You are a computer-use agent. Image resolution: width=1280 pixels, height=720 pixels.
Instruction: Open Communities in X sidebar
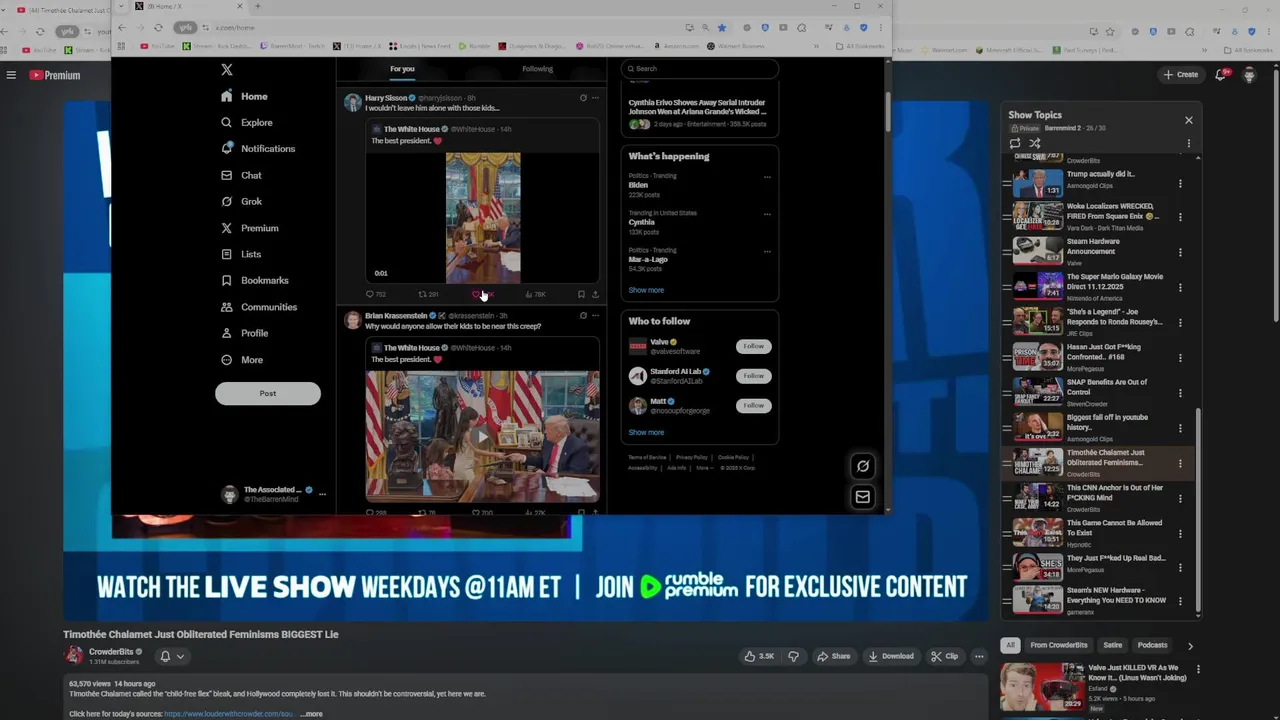259,307
